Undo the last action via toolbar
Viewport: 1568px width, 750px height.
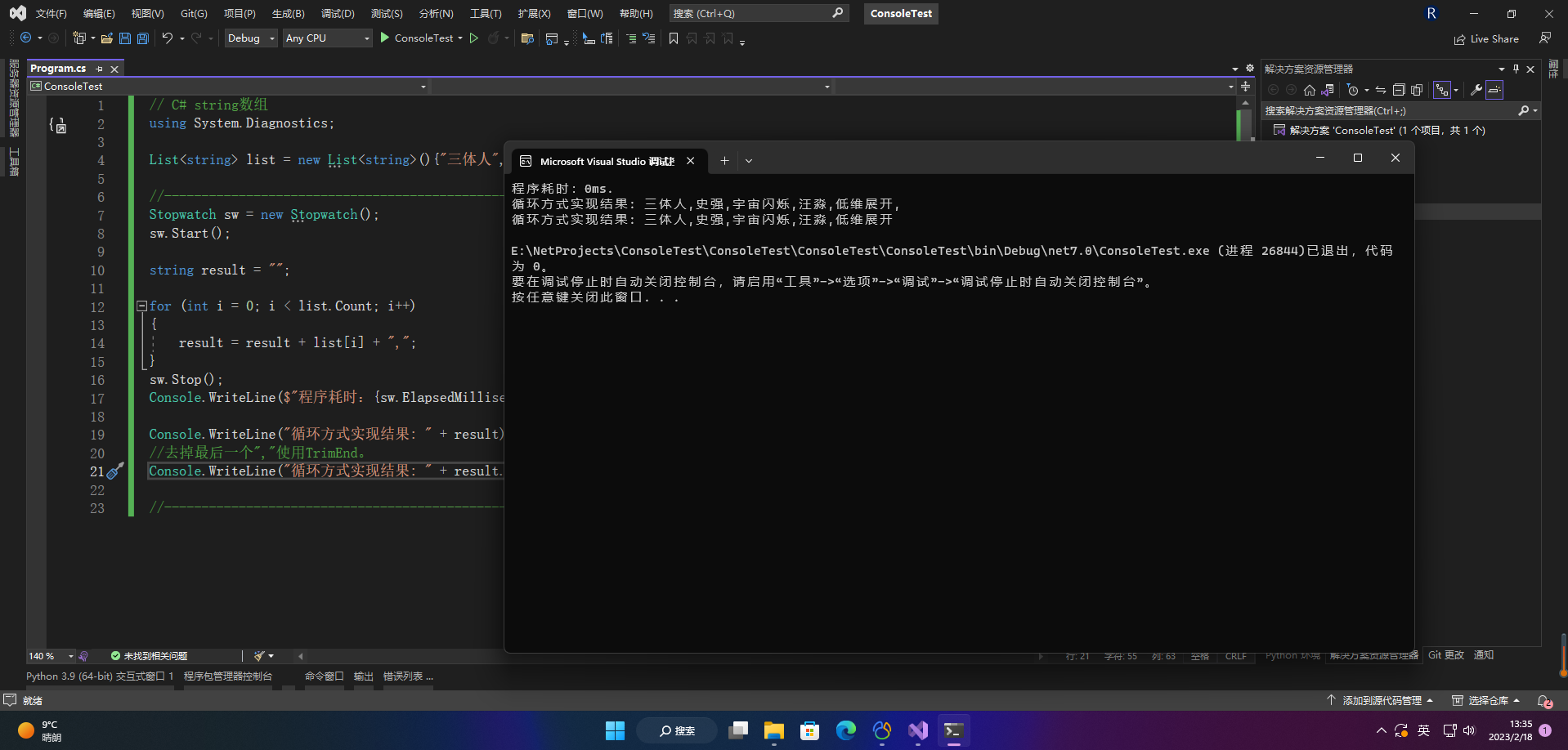168,38
